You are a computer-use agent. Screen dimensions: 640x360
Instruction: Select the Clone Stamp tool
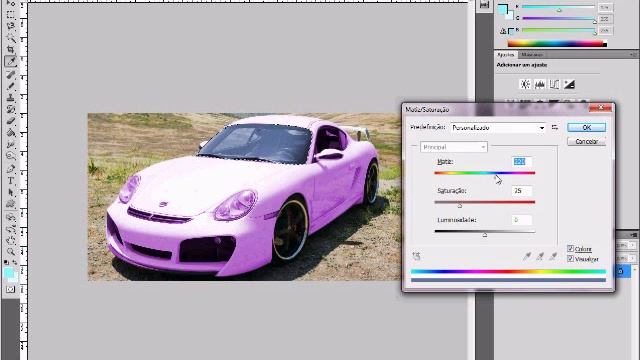pos(11,98)
